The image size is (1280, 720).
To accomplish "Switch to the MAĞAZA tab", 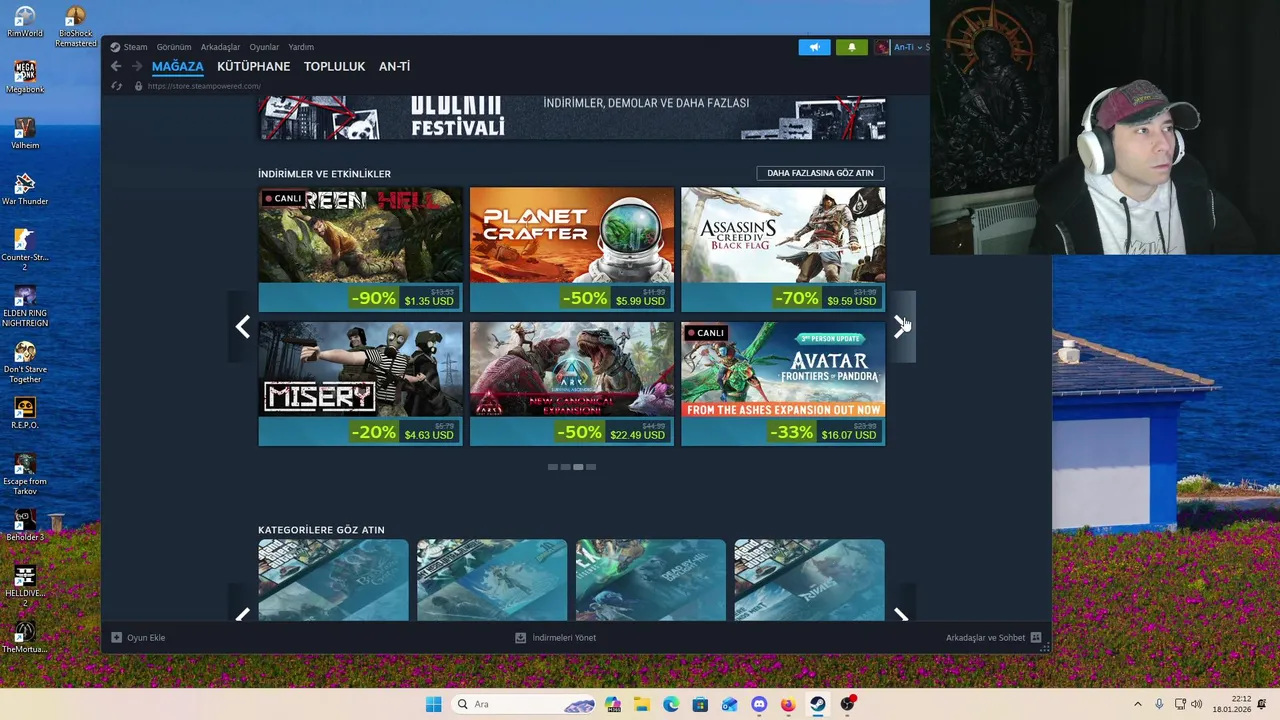I will click(x=178, y=66).
